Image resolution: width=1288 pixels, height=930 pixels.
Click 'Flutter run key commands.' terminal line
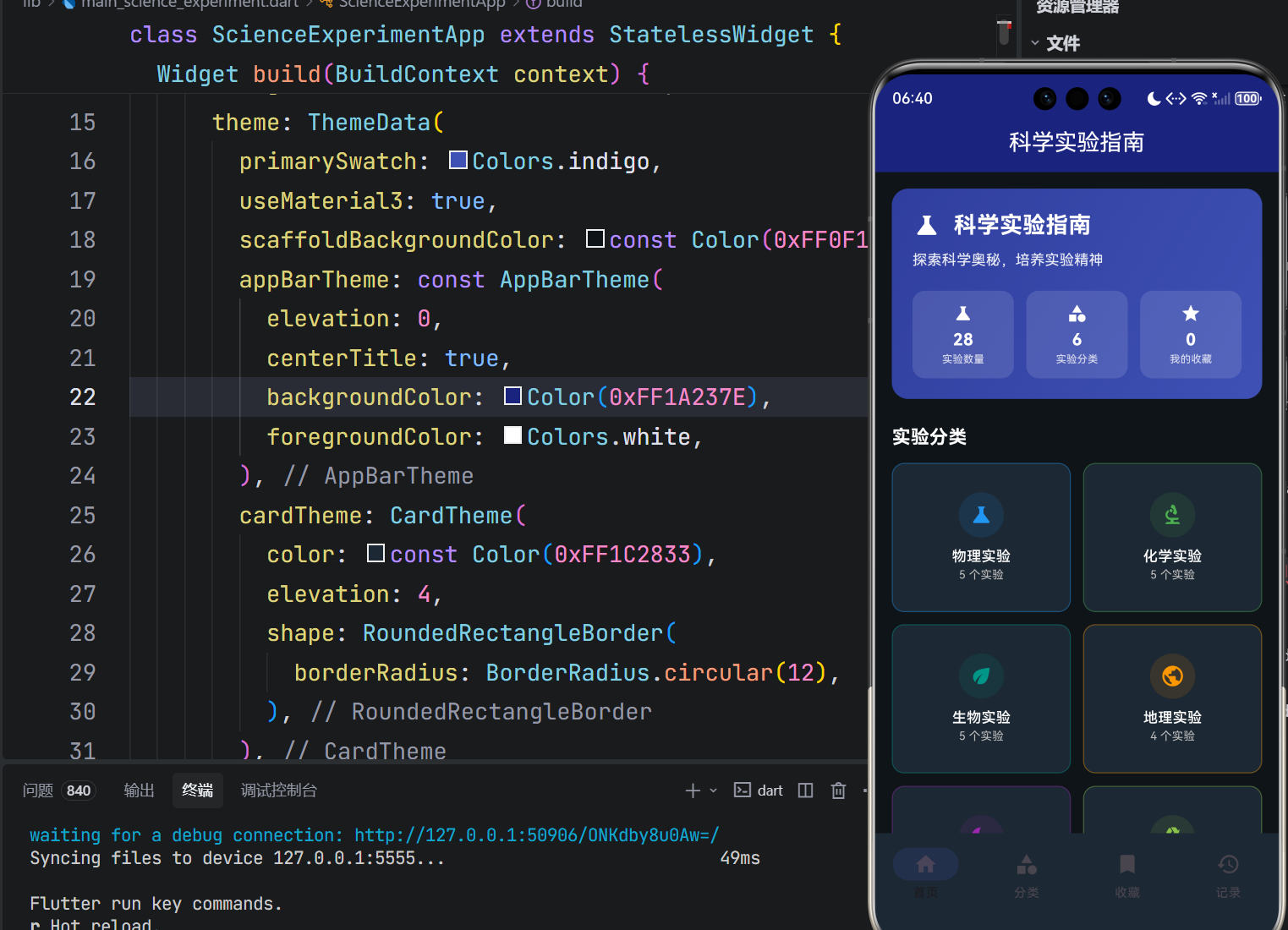pyautogui.click(x=156, y=904)
